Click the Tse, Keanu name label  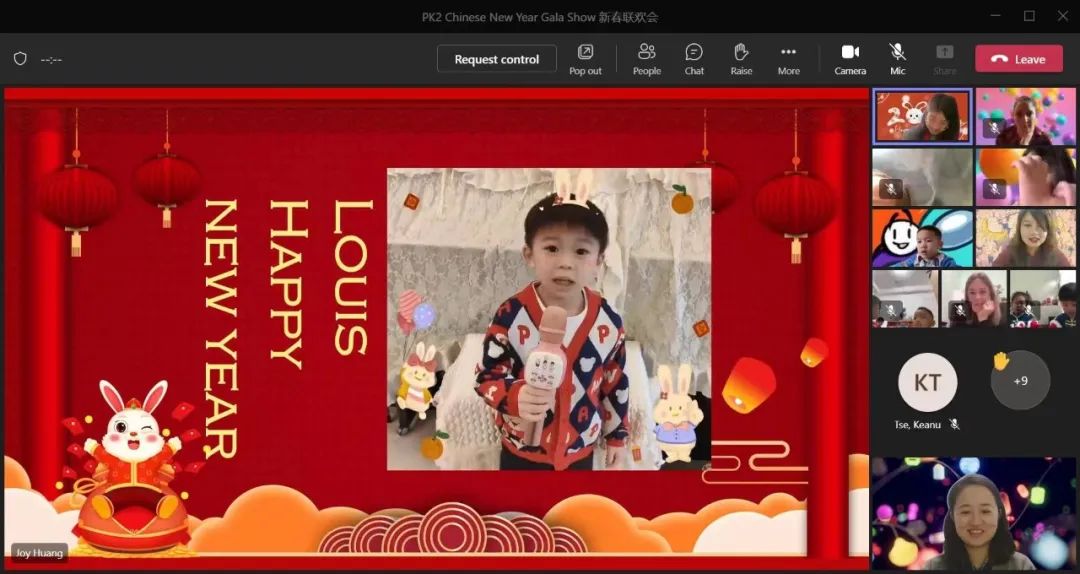[917, 424]
